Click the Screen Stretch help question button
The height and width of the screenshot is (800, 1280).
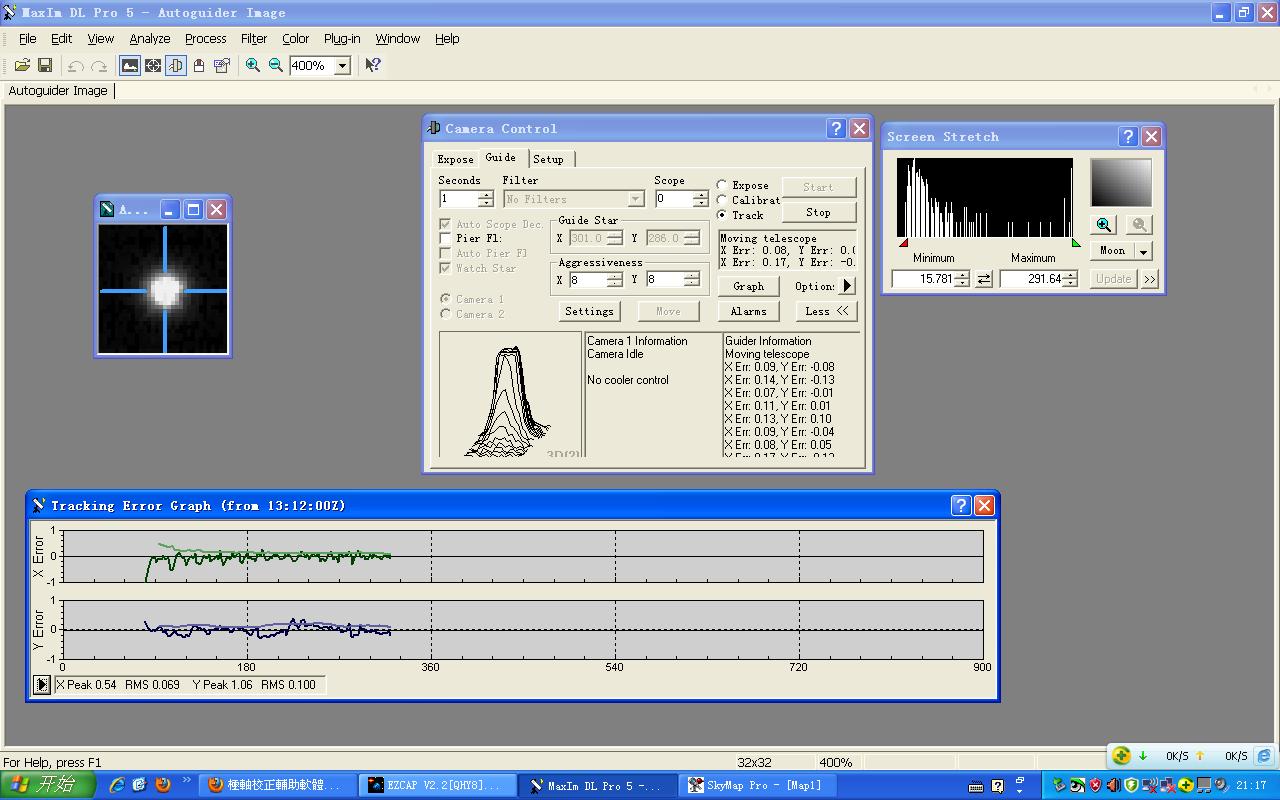1128,136
